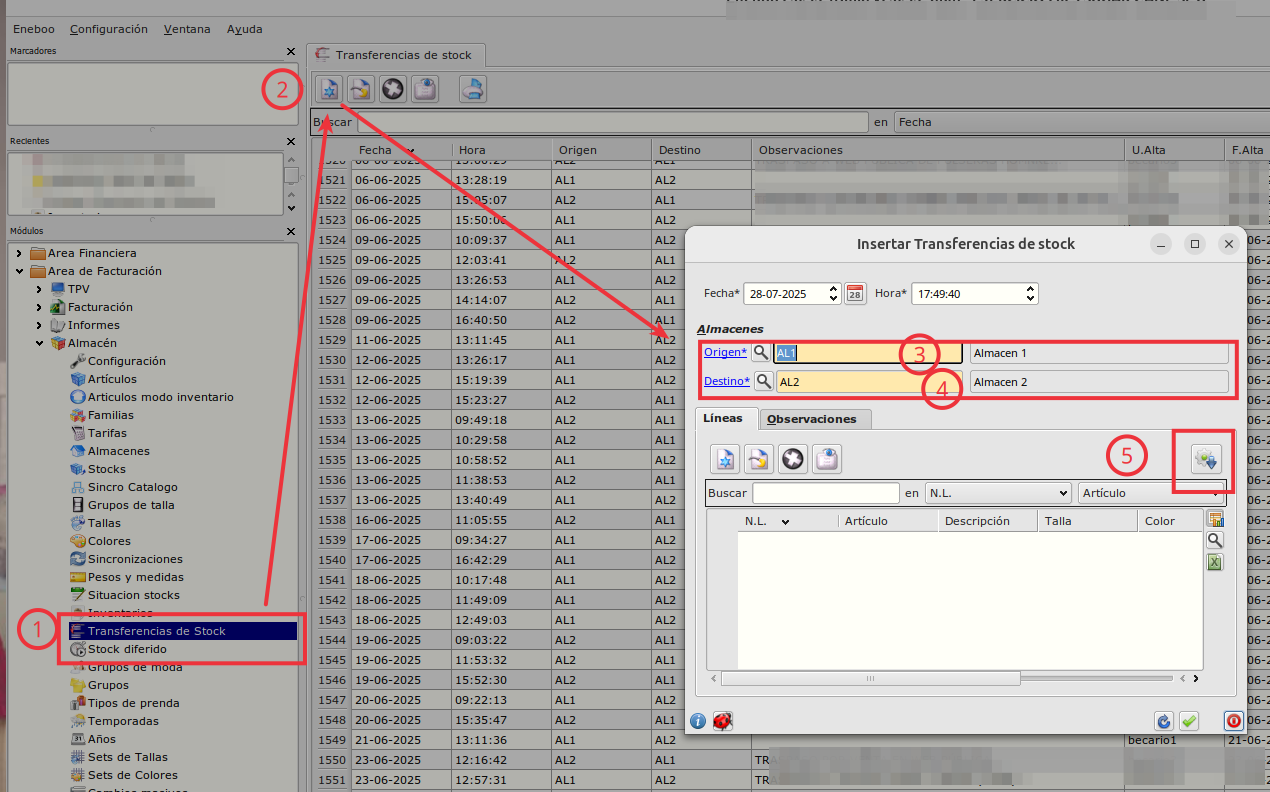The width and height of the screenshot is (1270, 792).
Task: Click the green checkmark accept icon
Action: (x=1189, y=721)
